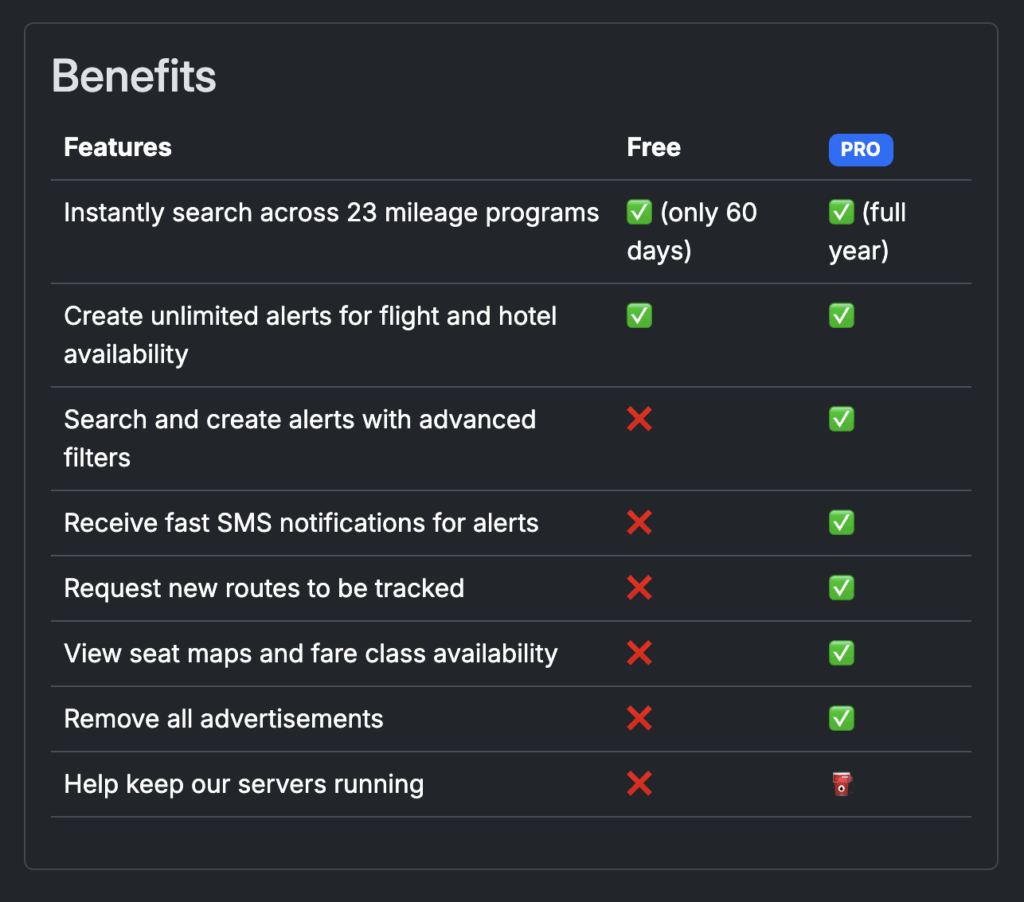Click PRO checkmark for SMS notifications

pos(841,522)
